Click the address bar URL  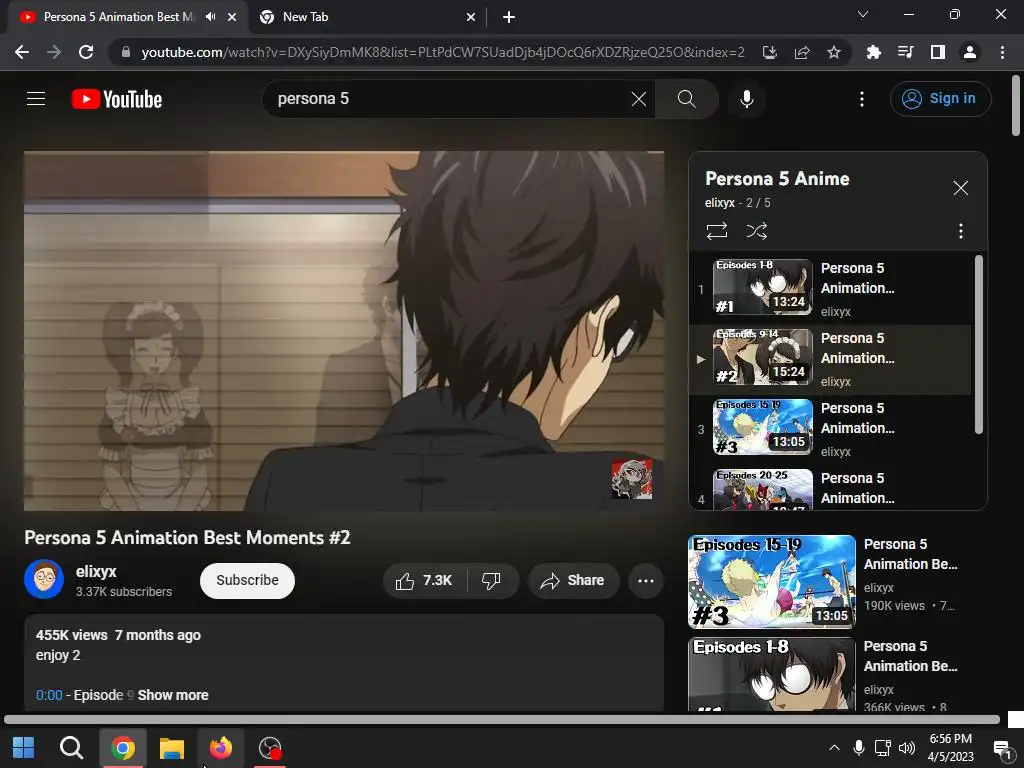(x=443, y=52)
